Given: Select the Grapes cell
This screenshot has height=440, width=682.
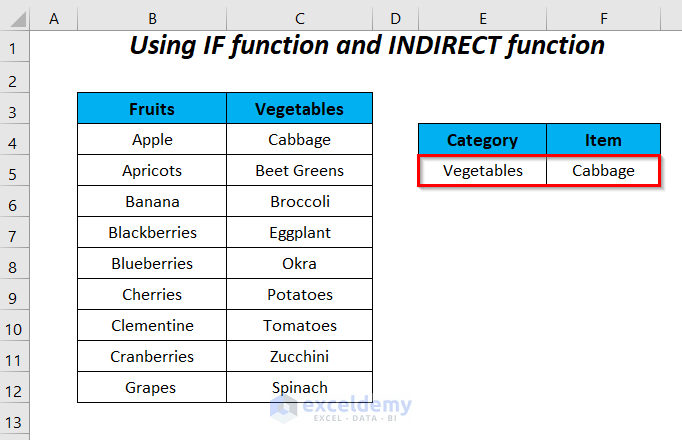Looking at the screenshot, I should click(x=152, y=387).
